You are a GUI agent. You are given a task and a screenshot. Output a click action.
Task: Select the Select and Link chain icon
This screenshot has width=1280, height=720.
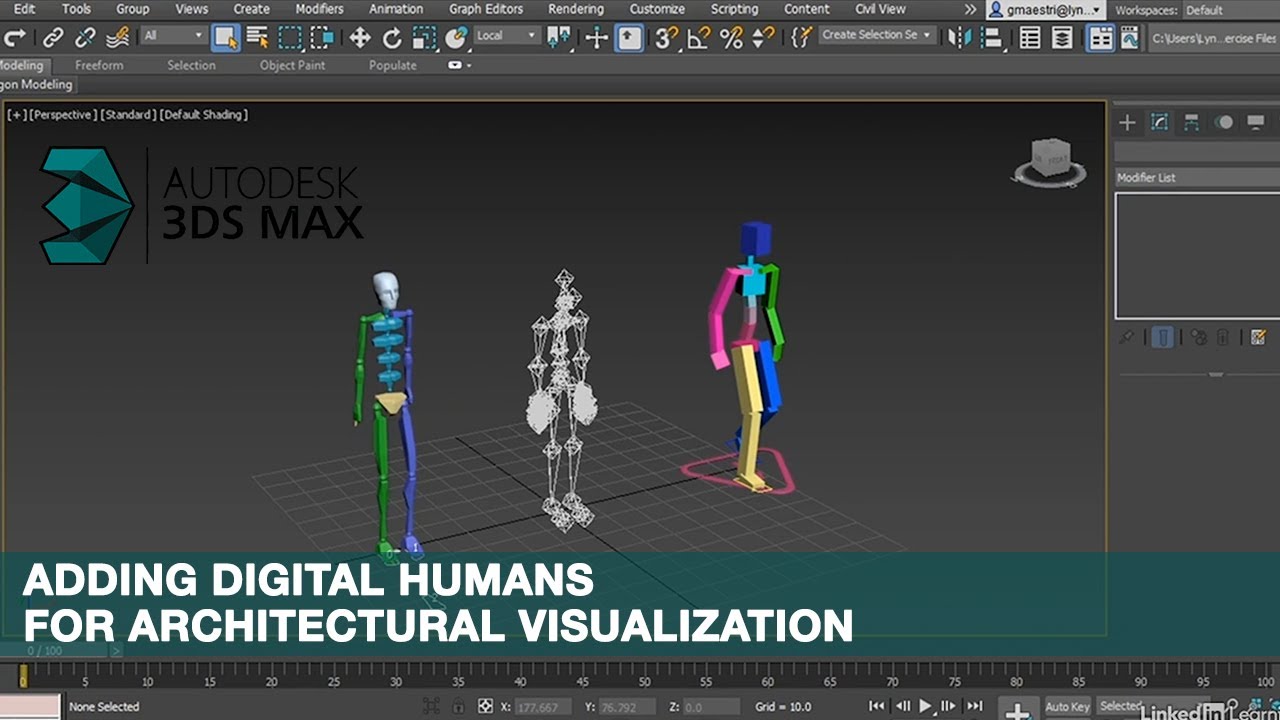click(x=53, y=39)
